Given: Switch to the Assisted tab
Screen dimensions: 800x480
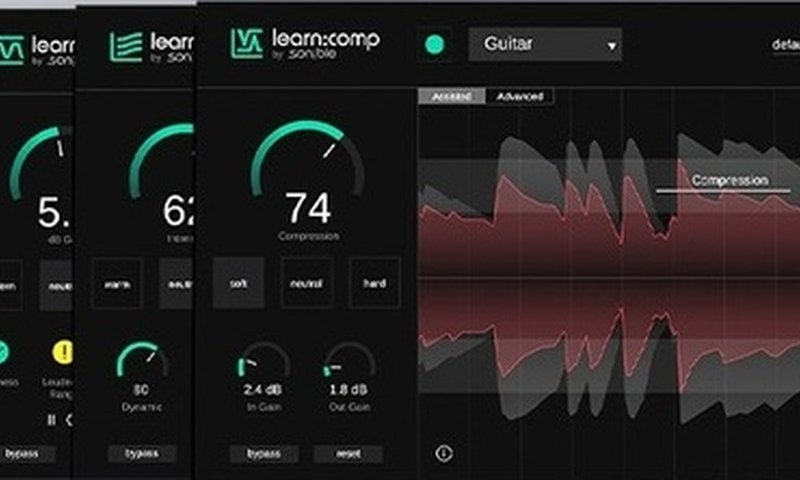Looking at the screenshot, I should pos(451,96).
